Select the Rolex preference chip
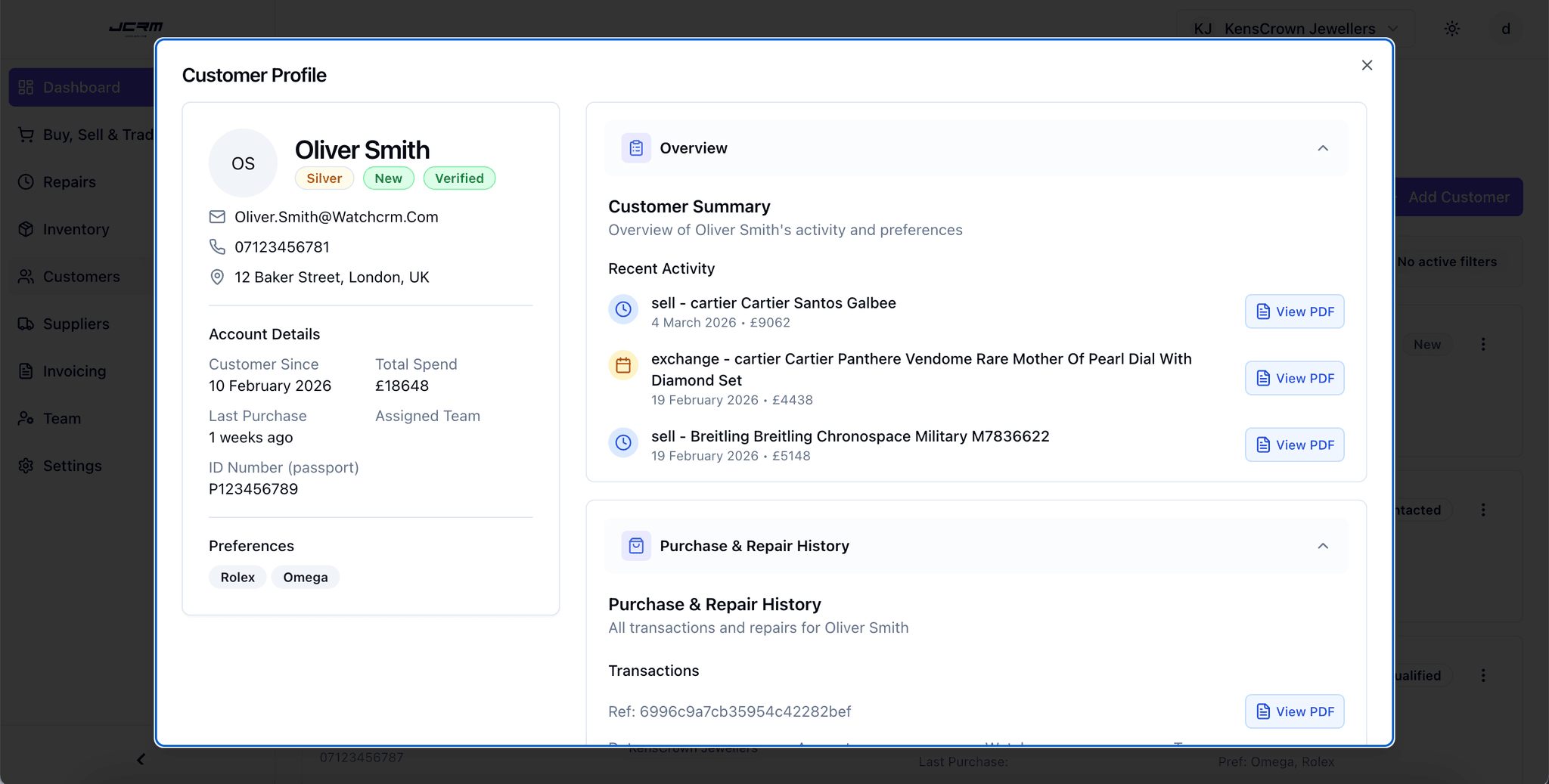 [x=237, y=577]
